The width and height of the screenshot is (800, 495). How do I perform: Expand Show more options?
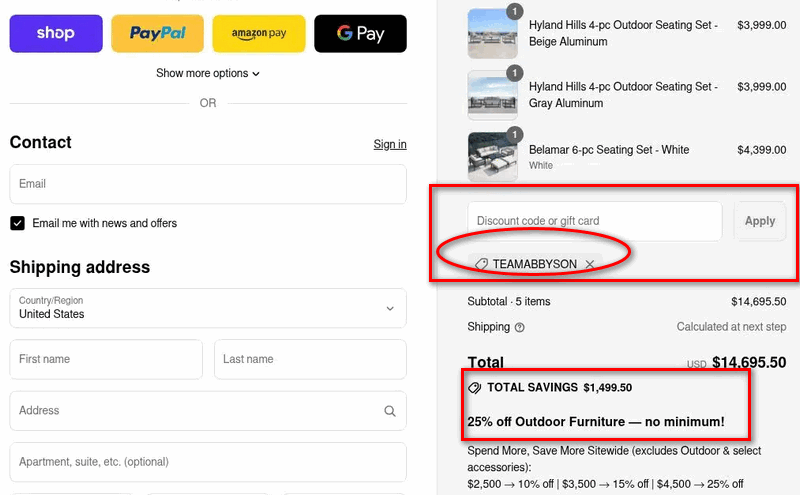(x=208, y=73)
